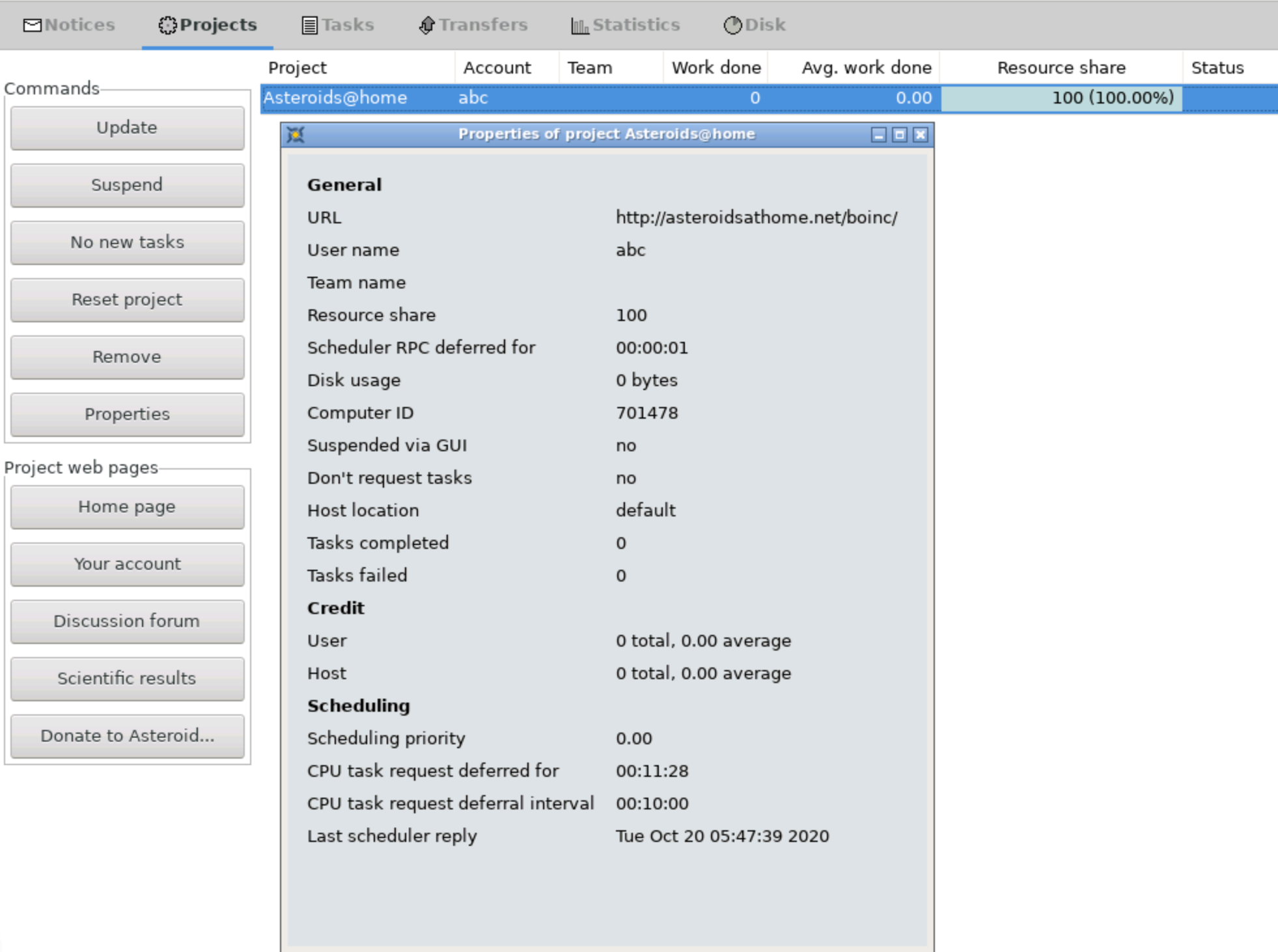This screenshot has height=952, width=1278.
Task: Open the Scientific results page
Action: pos(127,679)
